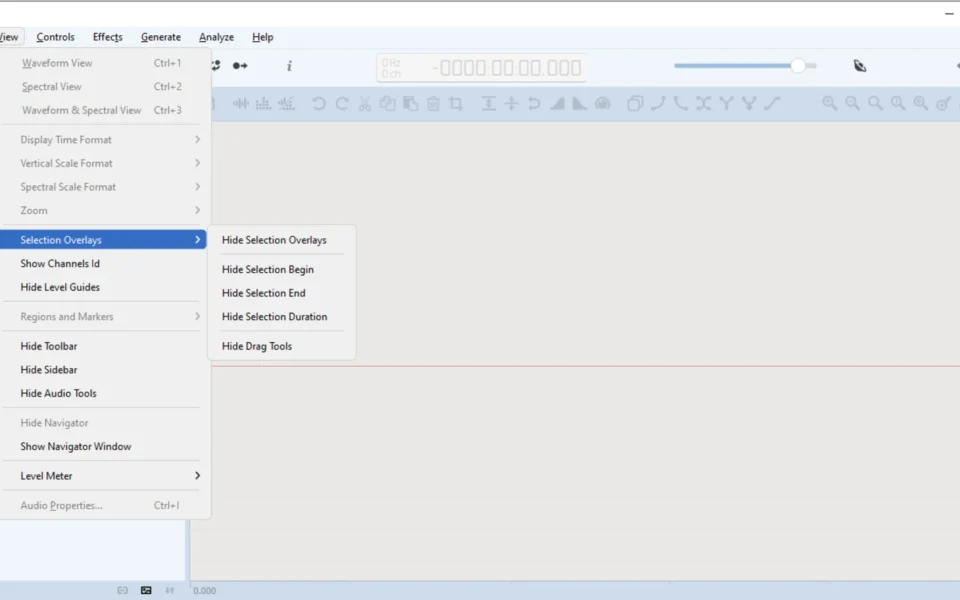Click the dot-with-arrow icon in the top bar
Screen dimensions: 960x600
tap(240, 66)
